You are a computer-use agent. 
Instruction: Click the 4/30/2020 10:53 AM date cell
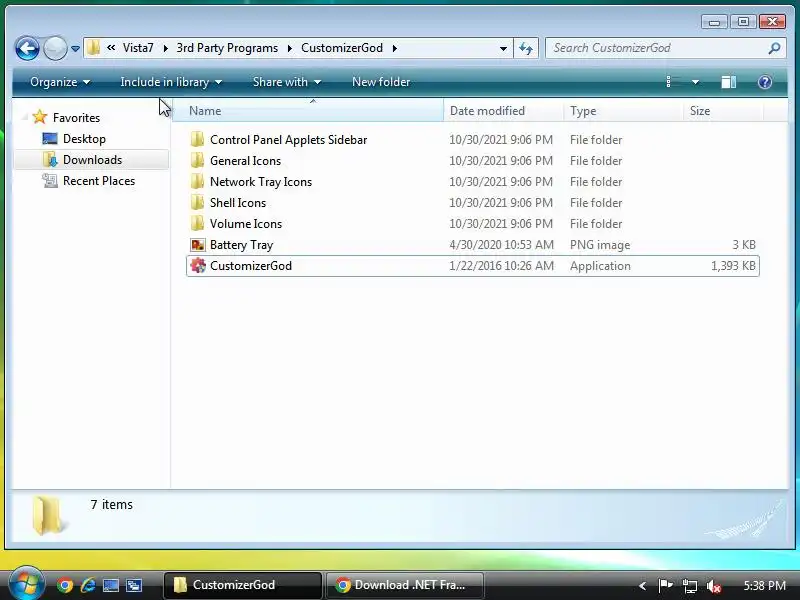[x=502, y=245]
